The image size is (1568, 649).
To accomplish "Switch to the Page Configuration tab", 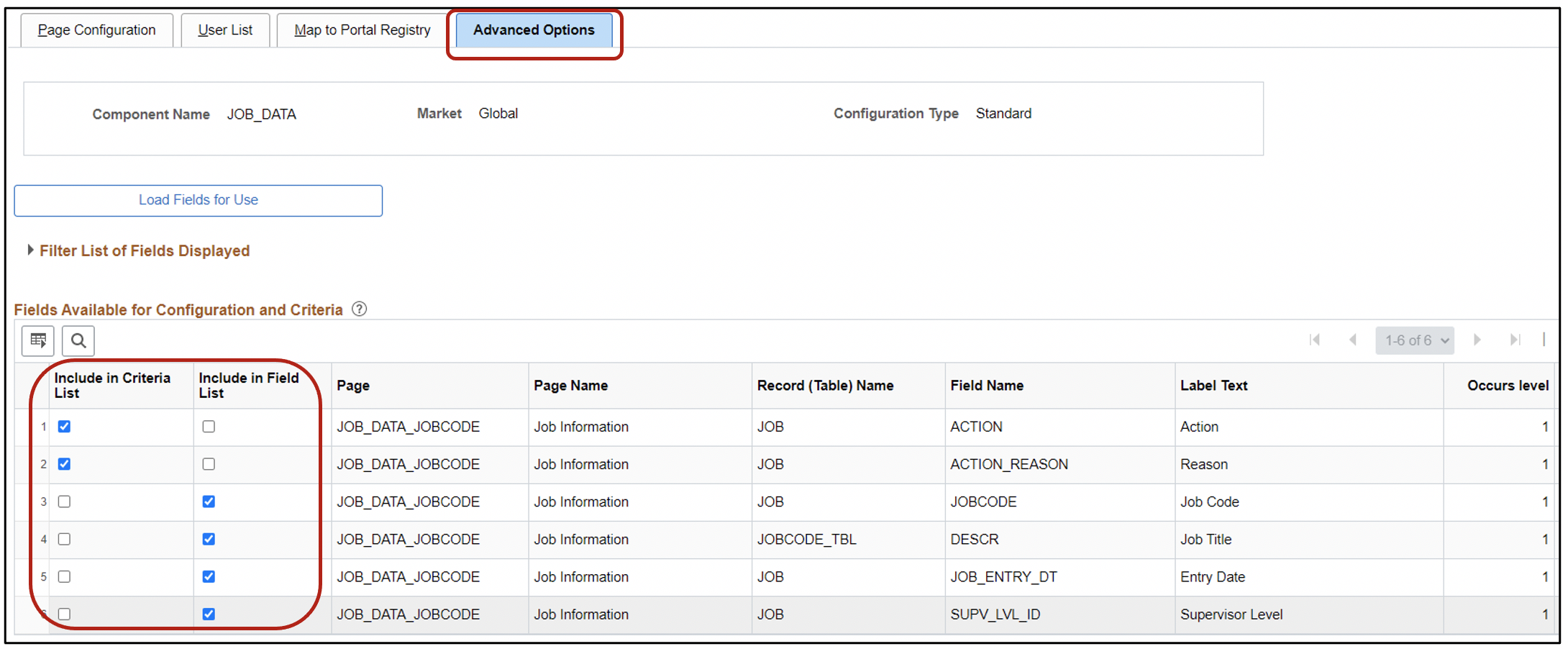I will [96, 30].
